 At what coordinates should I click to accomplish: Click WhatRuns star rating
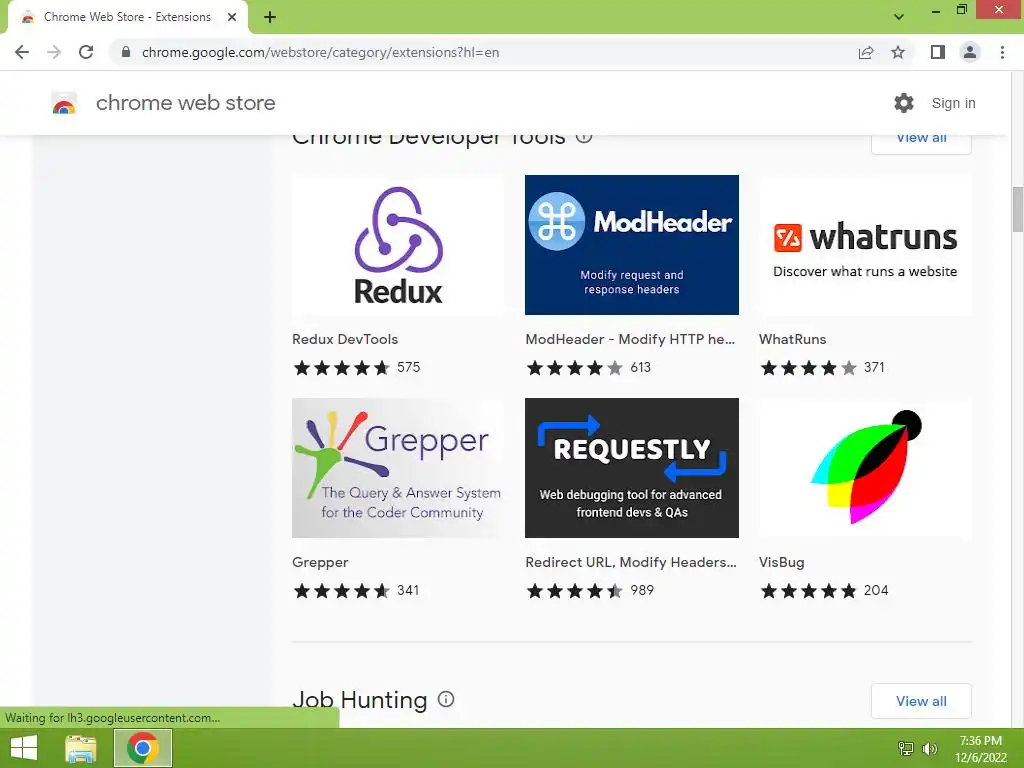(808, 368)
